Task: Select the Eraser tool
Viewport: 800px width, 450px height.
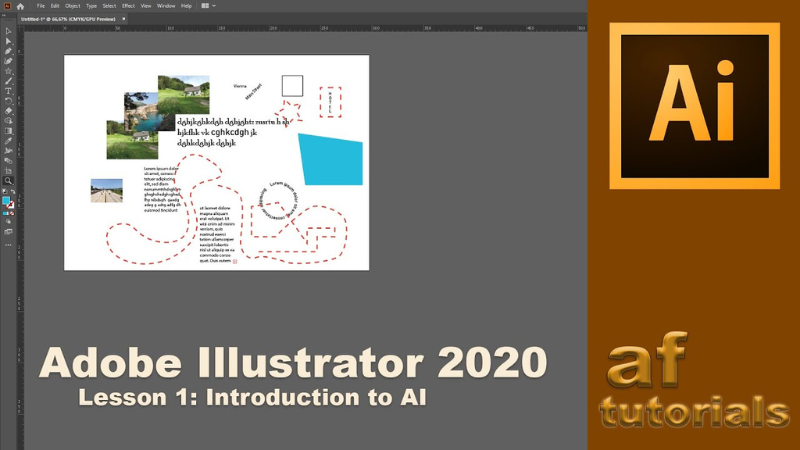Action: pos(8,111)
